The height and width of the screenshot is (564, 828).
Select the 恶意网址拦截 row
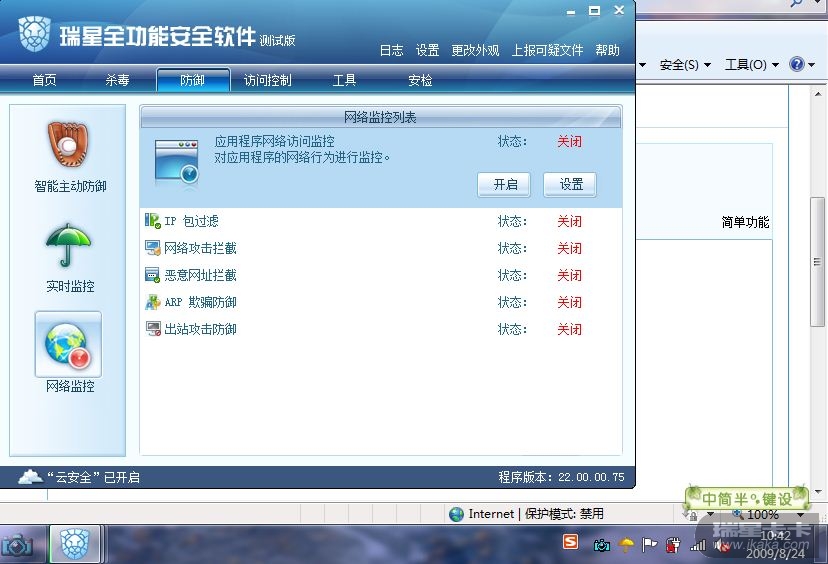pos(381,275)
